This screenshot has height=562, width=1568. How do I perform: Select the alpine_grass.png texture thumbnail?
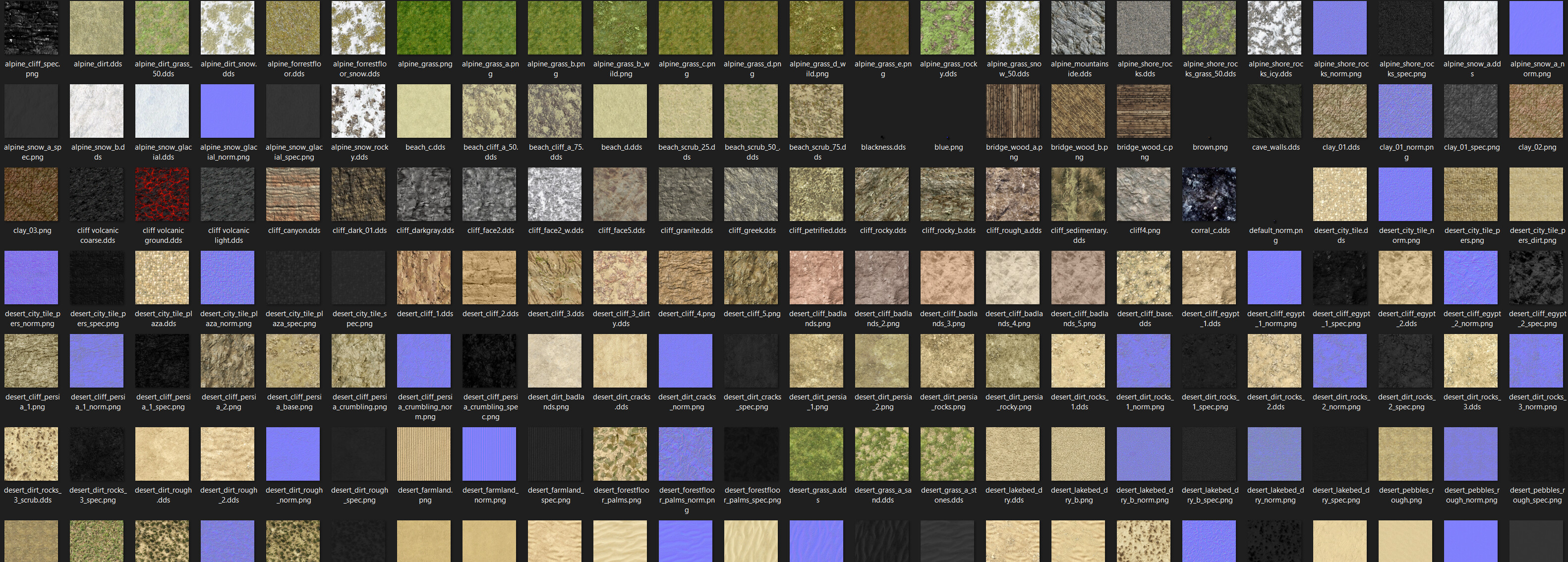coord(424,27)
